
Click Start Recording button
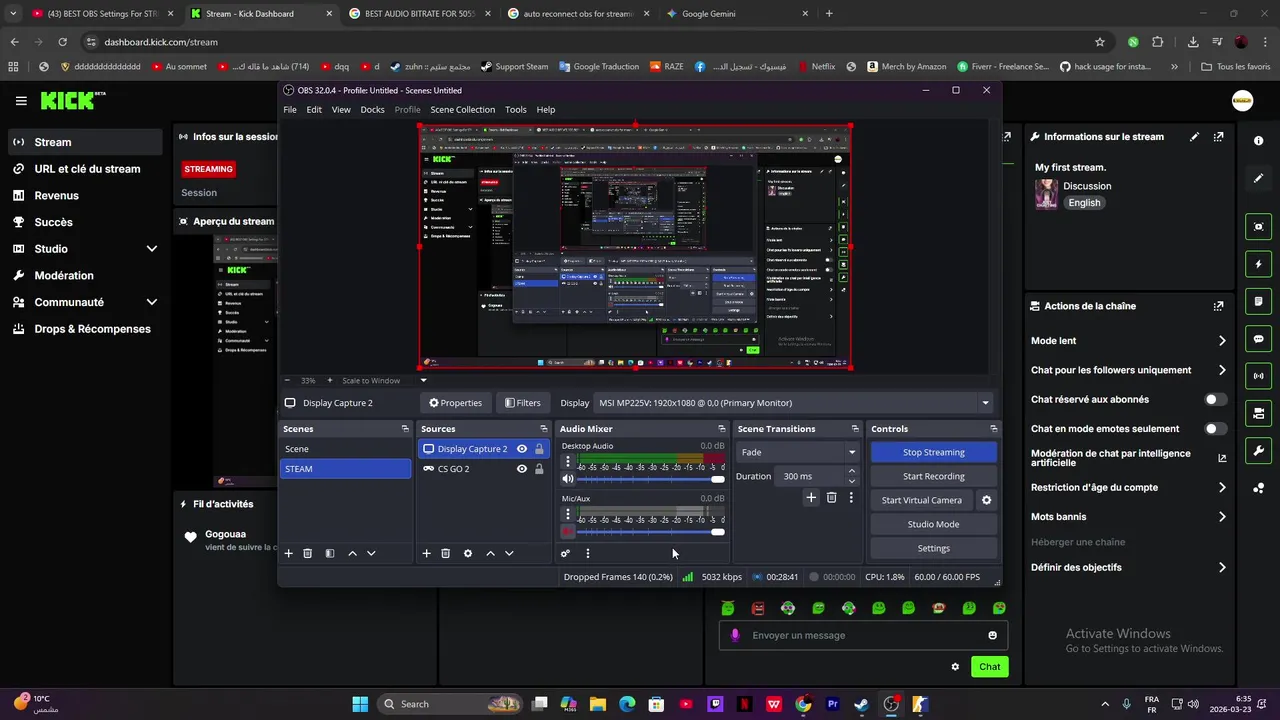coord(934,476)
